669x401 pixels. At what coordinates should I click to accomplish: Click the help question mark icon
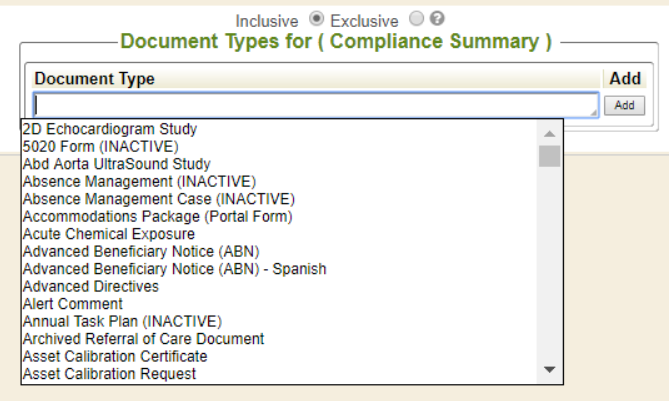437,20
